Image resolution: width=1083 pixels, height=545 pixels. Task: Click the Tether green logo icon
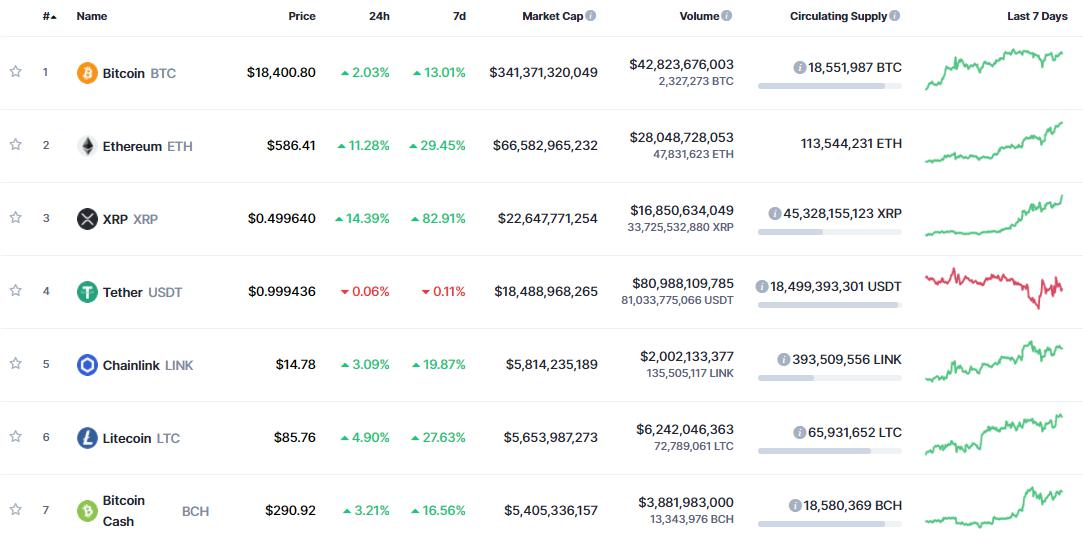tap(87, 292)
